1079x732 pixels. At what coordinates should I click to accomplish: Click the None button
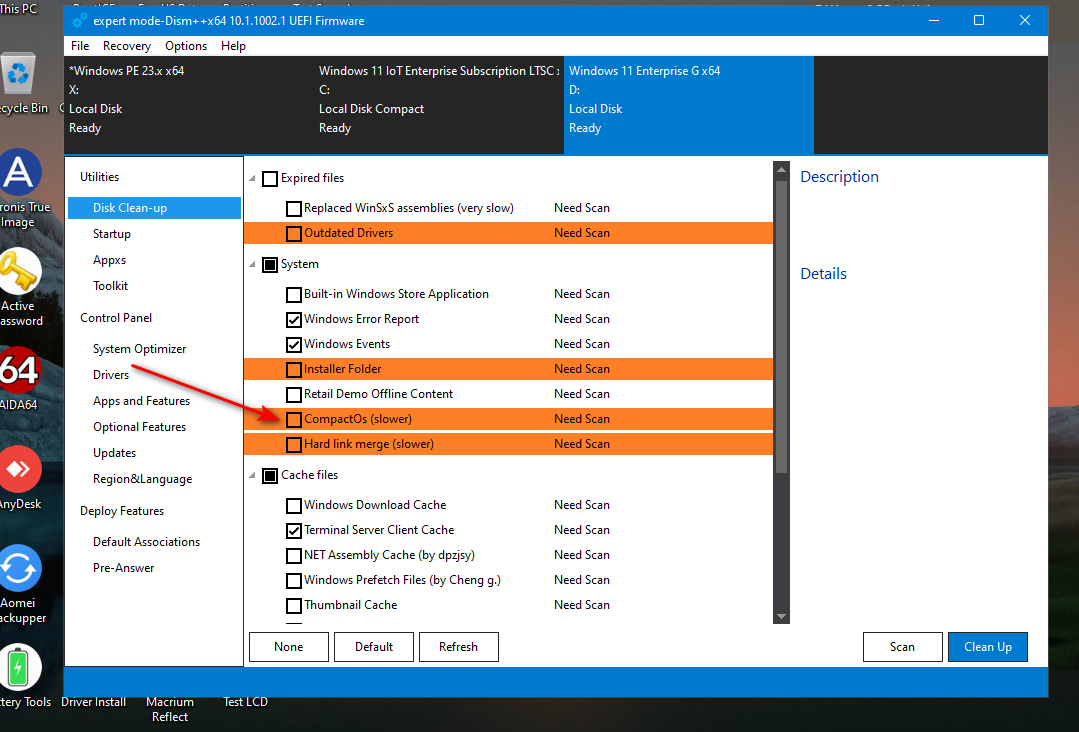[x=288, y=647]
